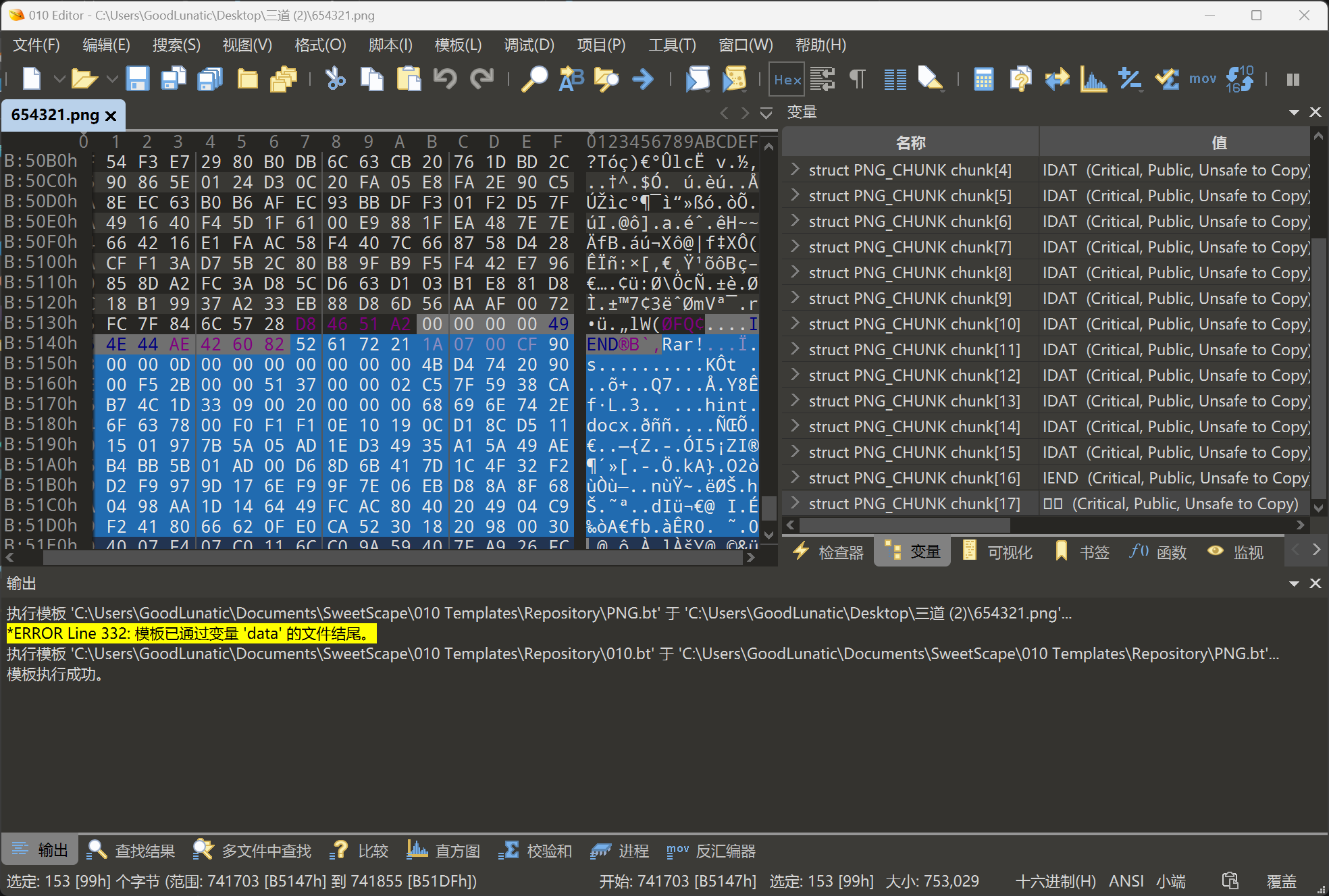Switch to the 校验和 bottom tab

coord(536,851)
